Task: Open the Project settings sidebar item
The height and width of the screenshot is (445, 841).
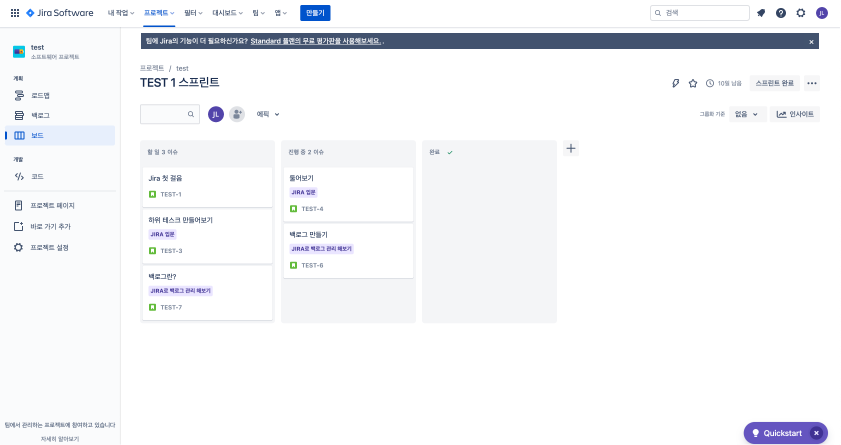Action: point(60,247)
